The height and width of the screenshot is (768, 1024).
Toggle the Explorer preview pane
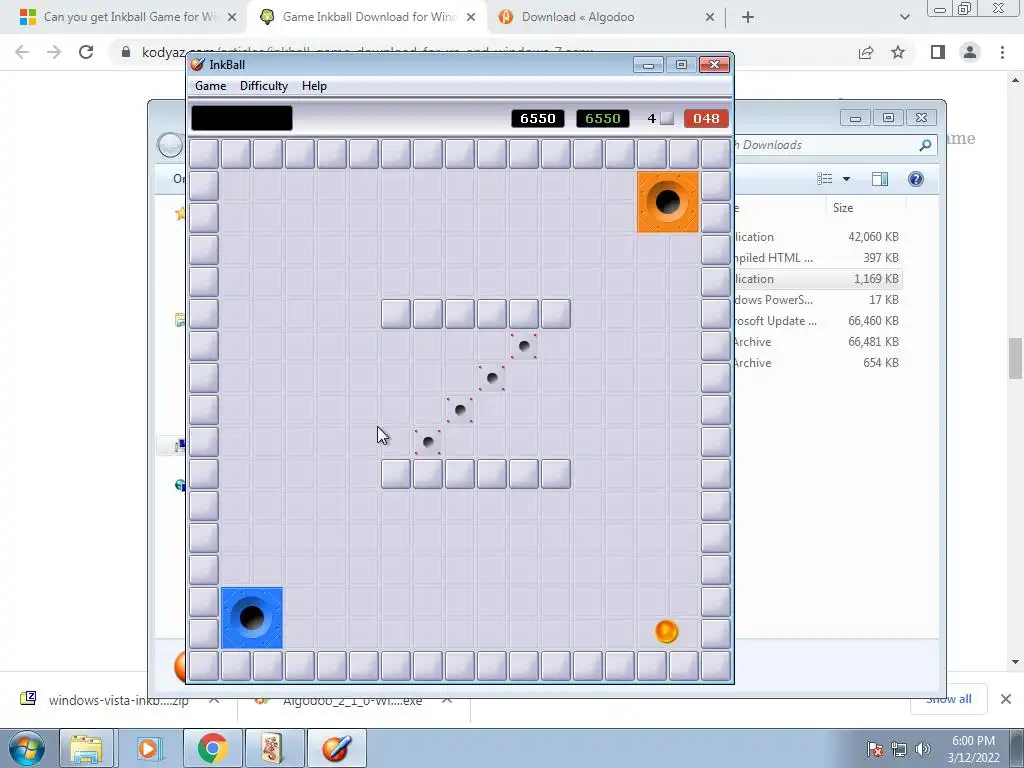click(880, 179)
